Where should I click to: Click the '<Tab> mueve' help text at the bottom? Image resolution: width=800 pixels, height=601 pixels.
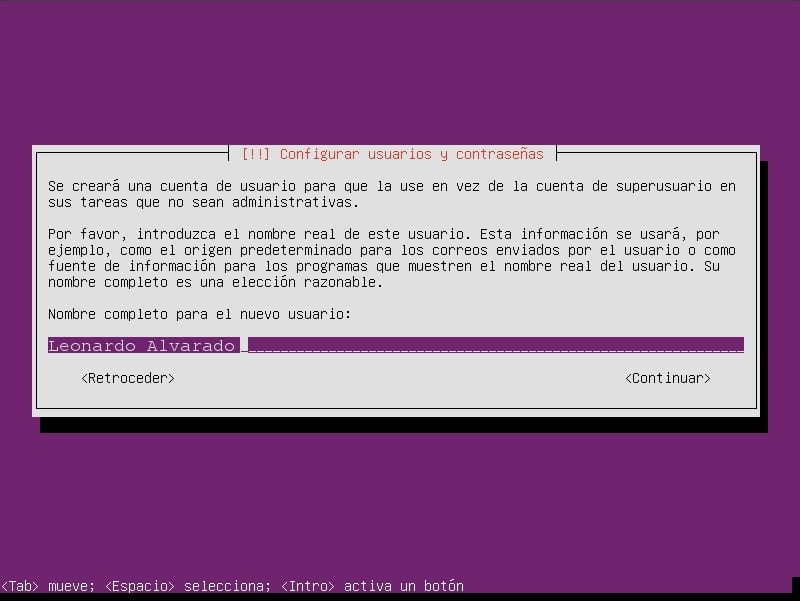(48, 586)
